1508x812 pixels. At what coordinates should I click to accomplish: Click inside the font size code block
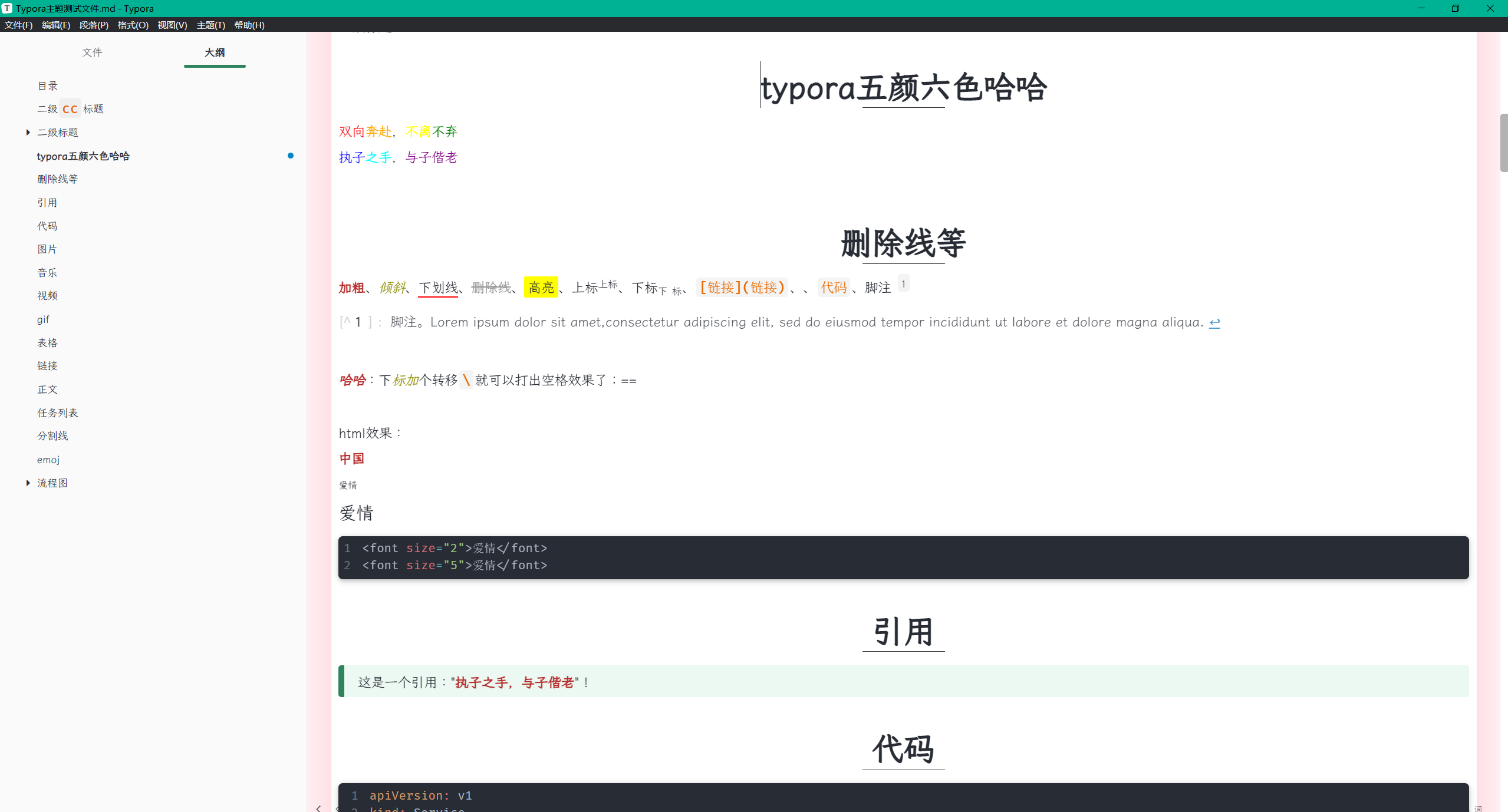[904, 557]
